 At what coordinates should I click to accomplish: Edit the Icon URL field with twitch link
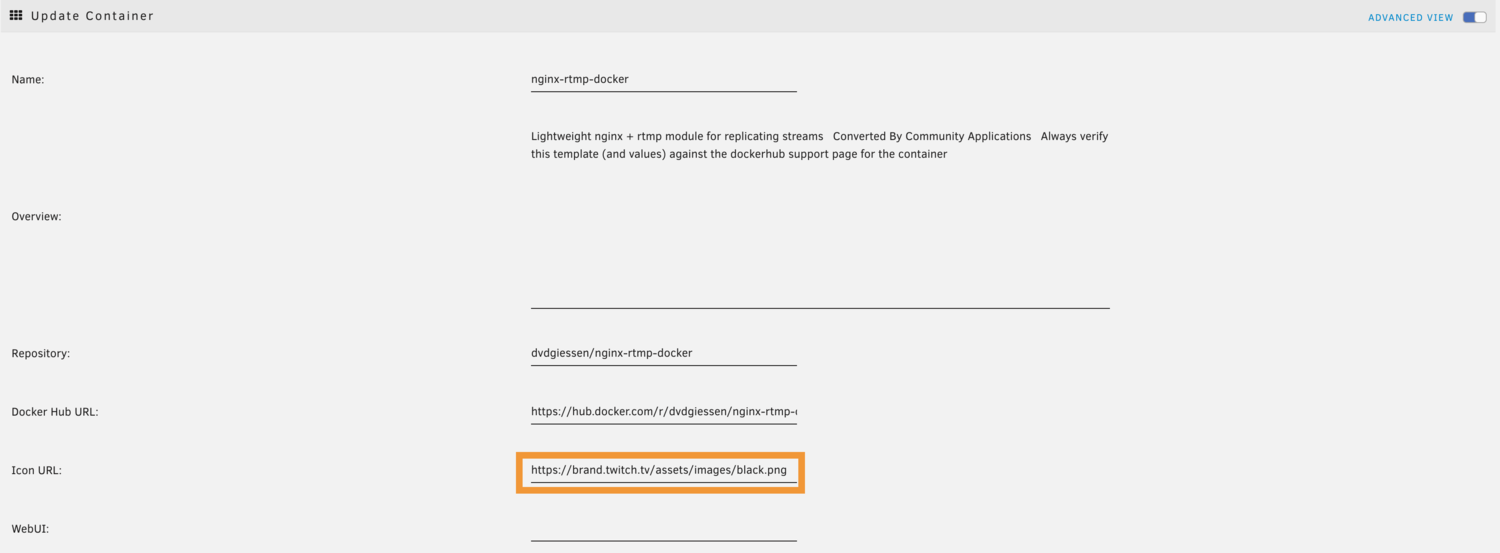click(664, 471)
